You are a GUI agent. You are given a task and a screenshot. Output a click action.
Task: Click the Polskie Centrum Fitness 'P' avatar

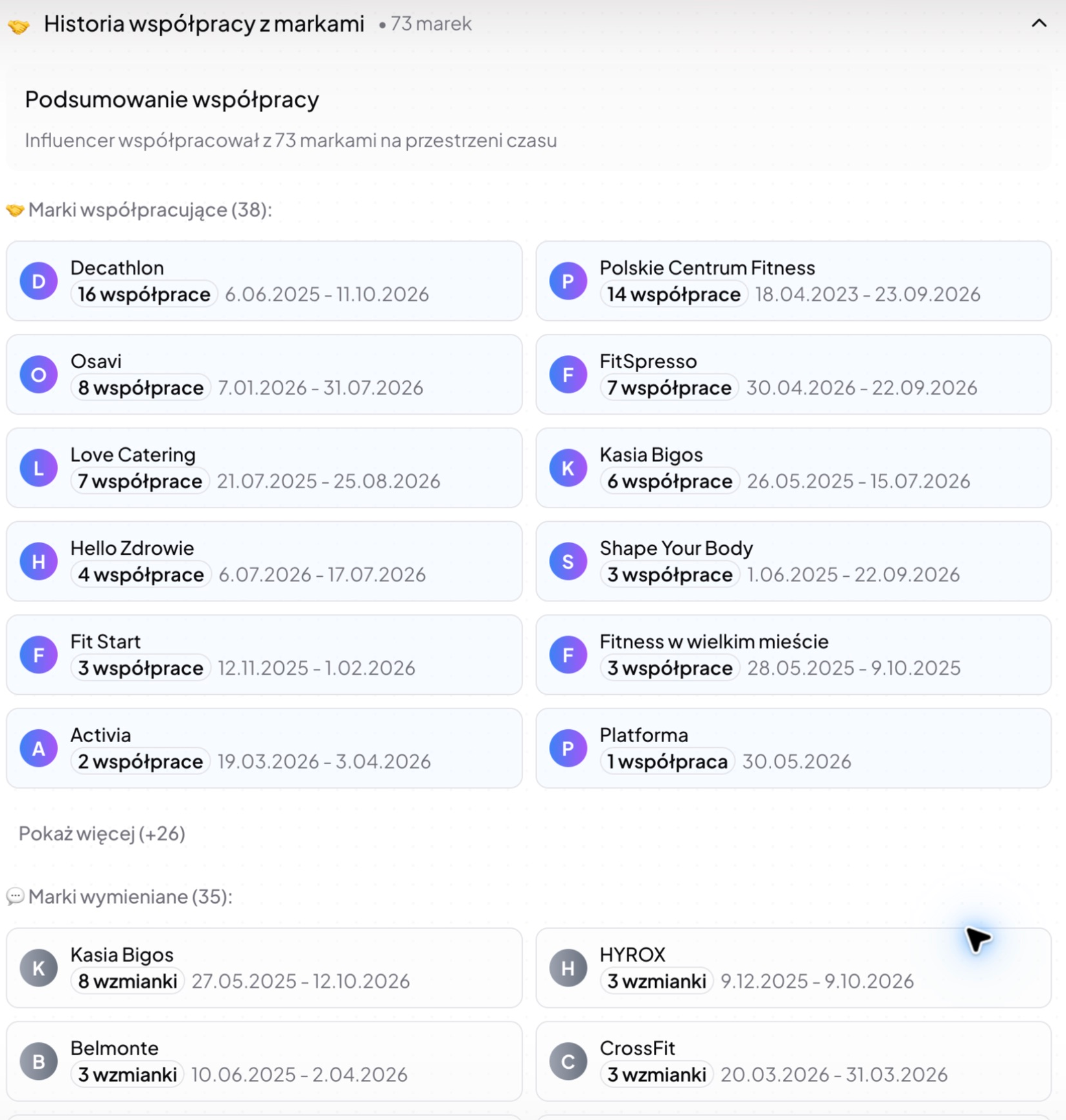[568, 281]
